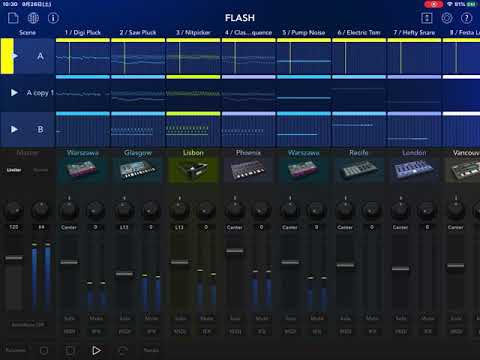The height and width of the screenshot is (360, 480).
Task: Solo the Lisbon track
Action: [x=180, y=318]
